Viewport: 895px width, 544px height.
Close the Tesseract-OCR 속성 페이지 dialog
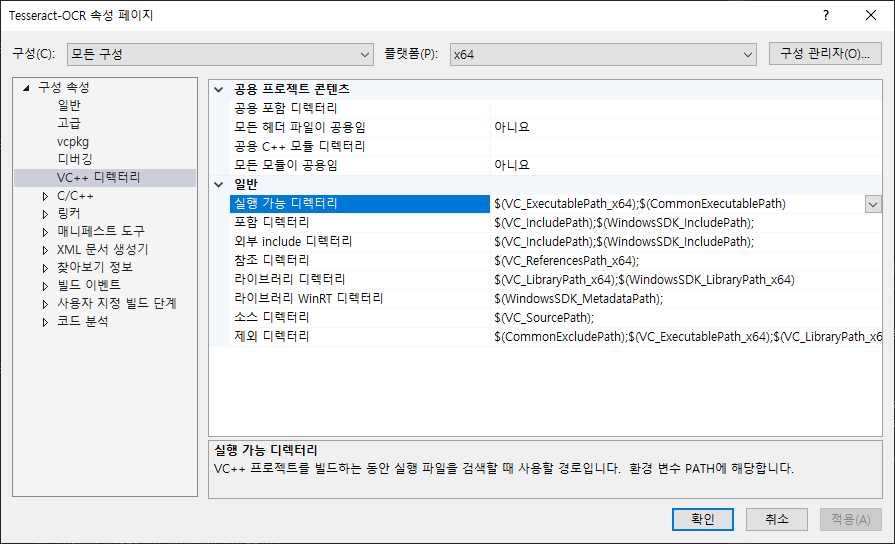(x=871, y=15)
